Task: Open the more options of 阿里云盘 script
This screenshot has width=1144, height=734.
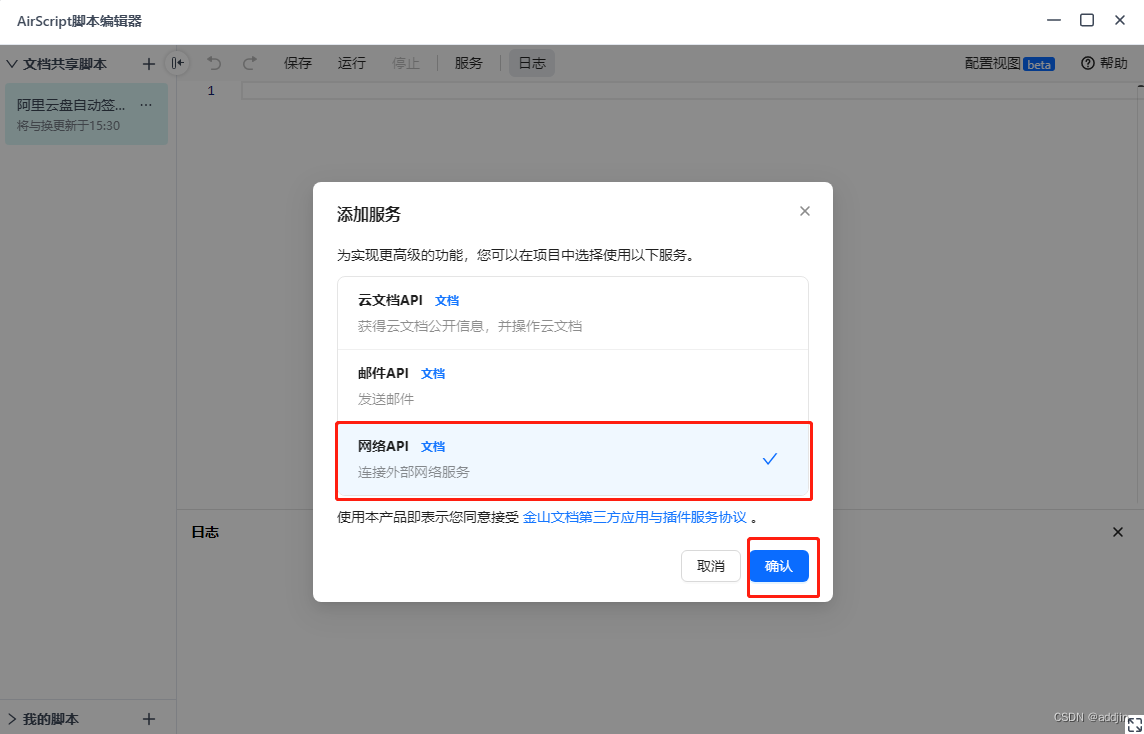Action: 146,105
